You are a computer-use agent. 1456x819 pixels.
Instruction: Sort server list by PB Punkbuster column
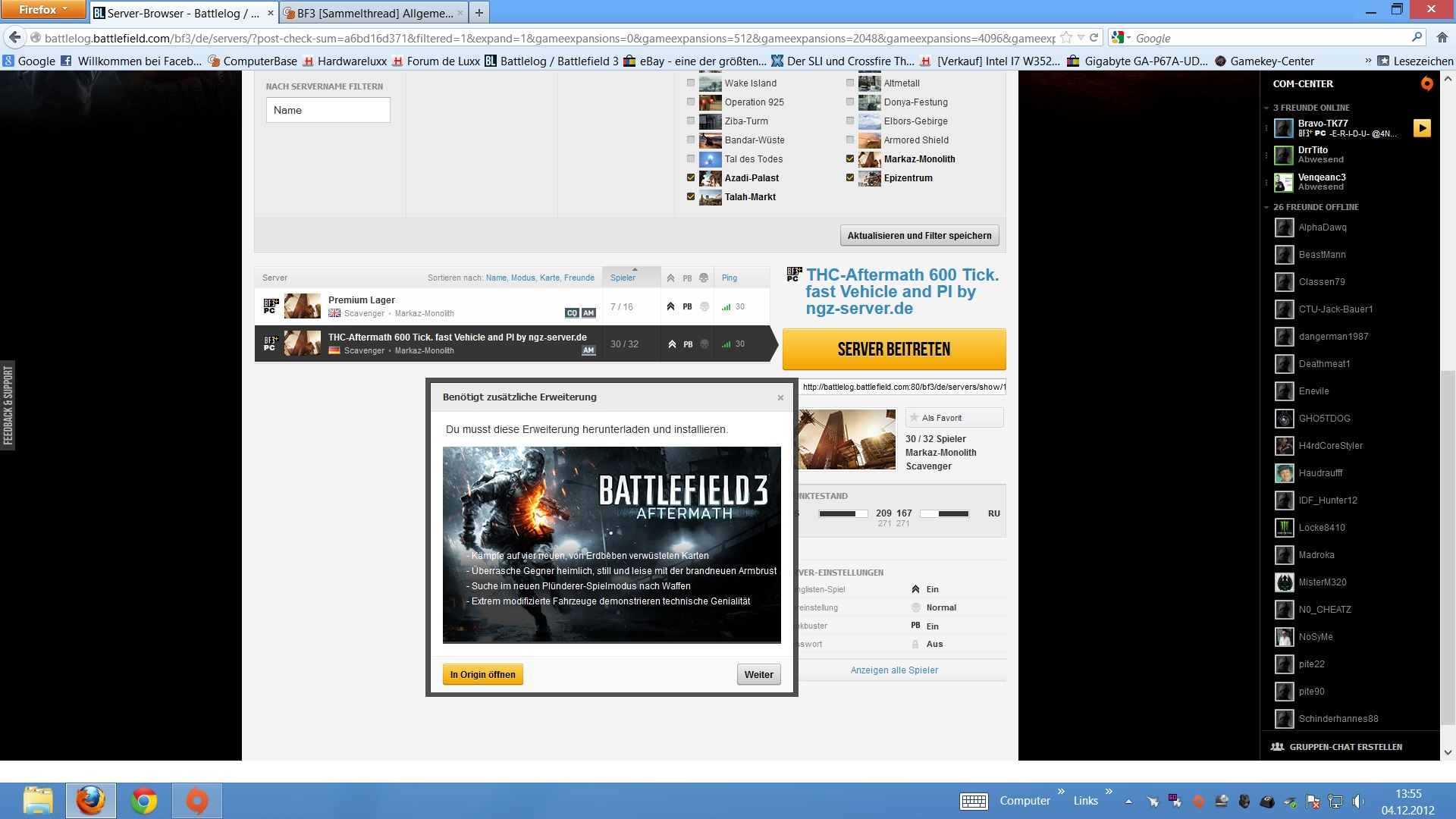click(x=687, y=278)
